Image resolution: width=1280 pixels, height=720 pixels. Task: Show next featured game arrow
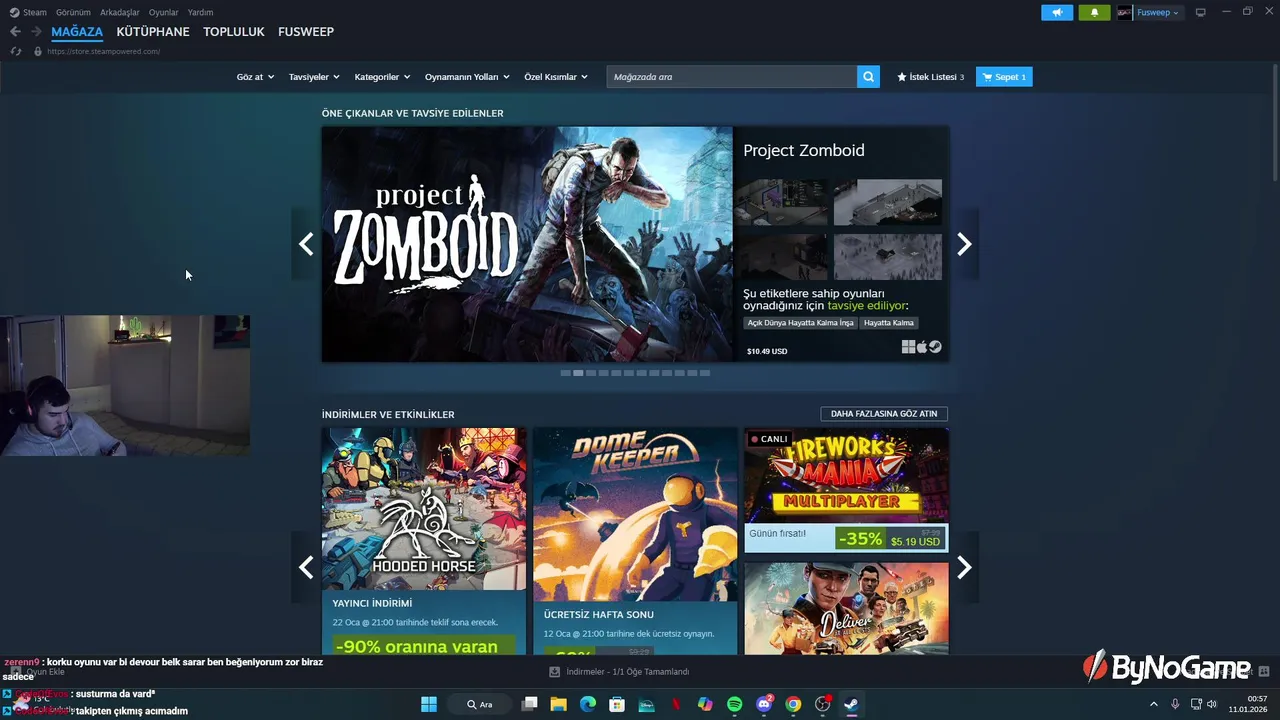coord(964,244)
